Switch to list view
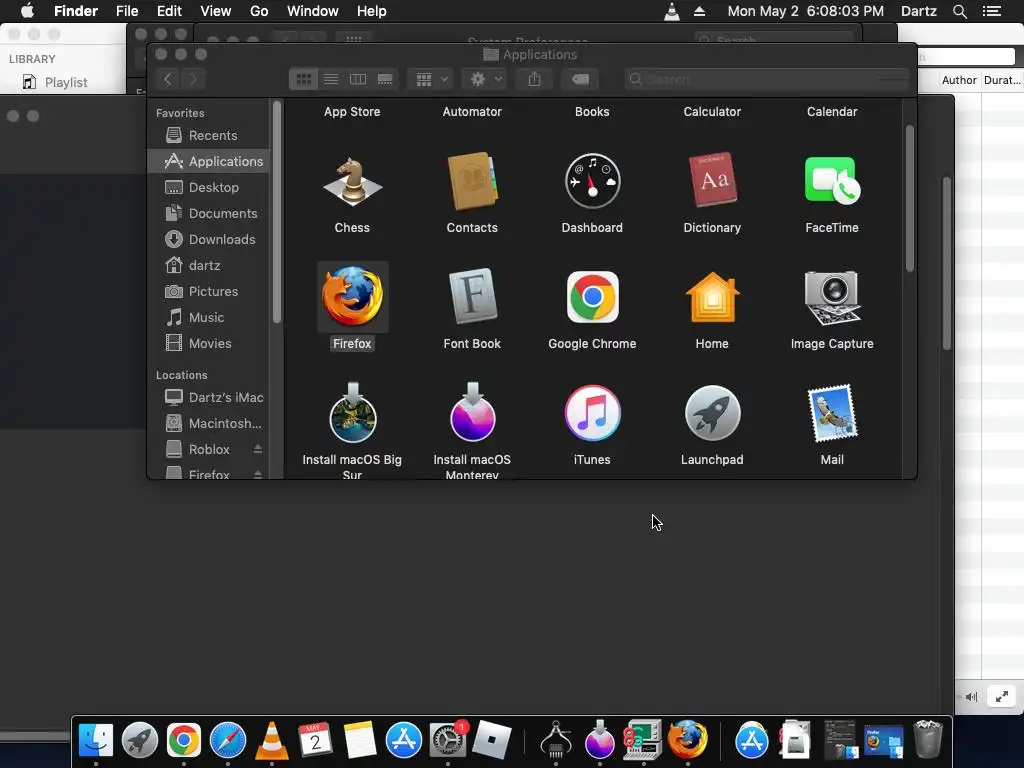This screenshot has width=1024, height=768. 331,79
